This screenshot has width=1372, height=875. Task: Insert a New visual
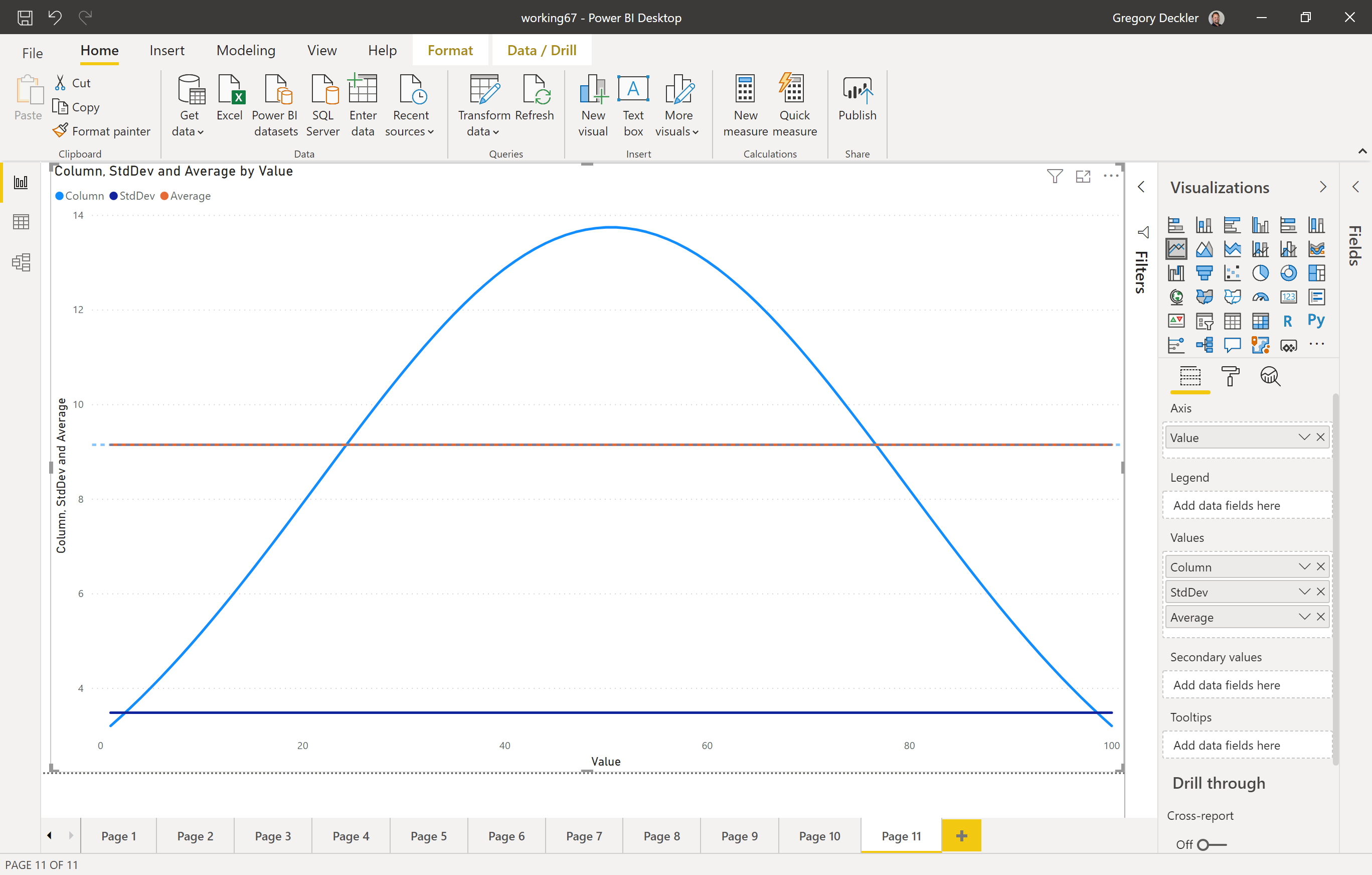click(593, 105)
